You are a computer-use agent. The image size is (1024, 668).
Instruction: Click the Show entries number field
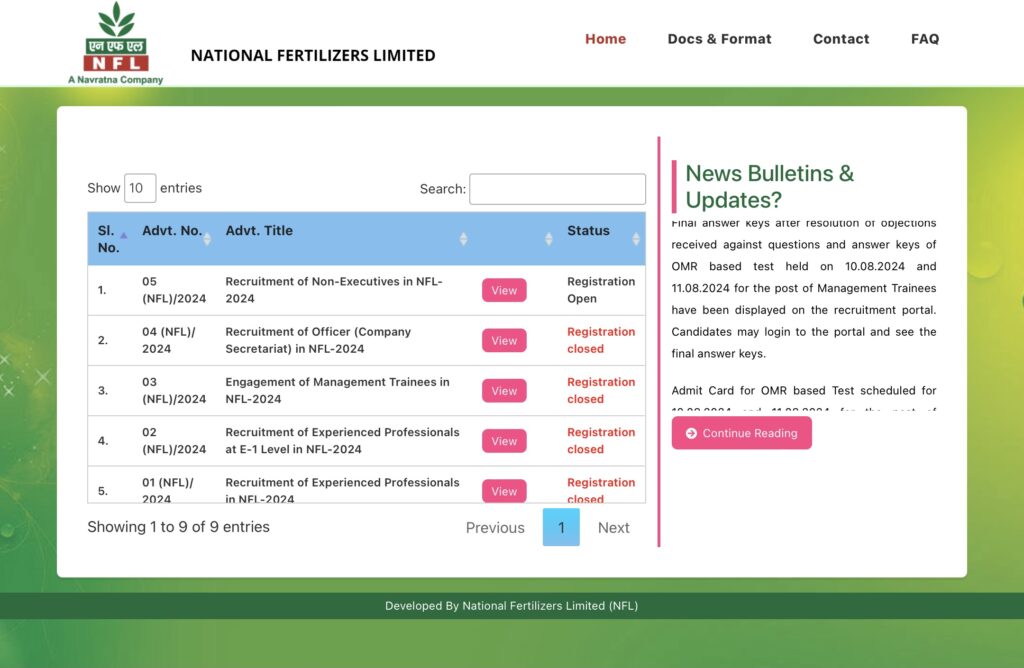click(140, 188)
